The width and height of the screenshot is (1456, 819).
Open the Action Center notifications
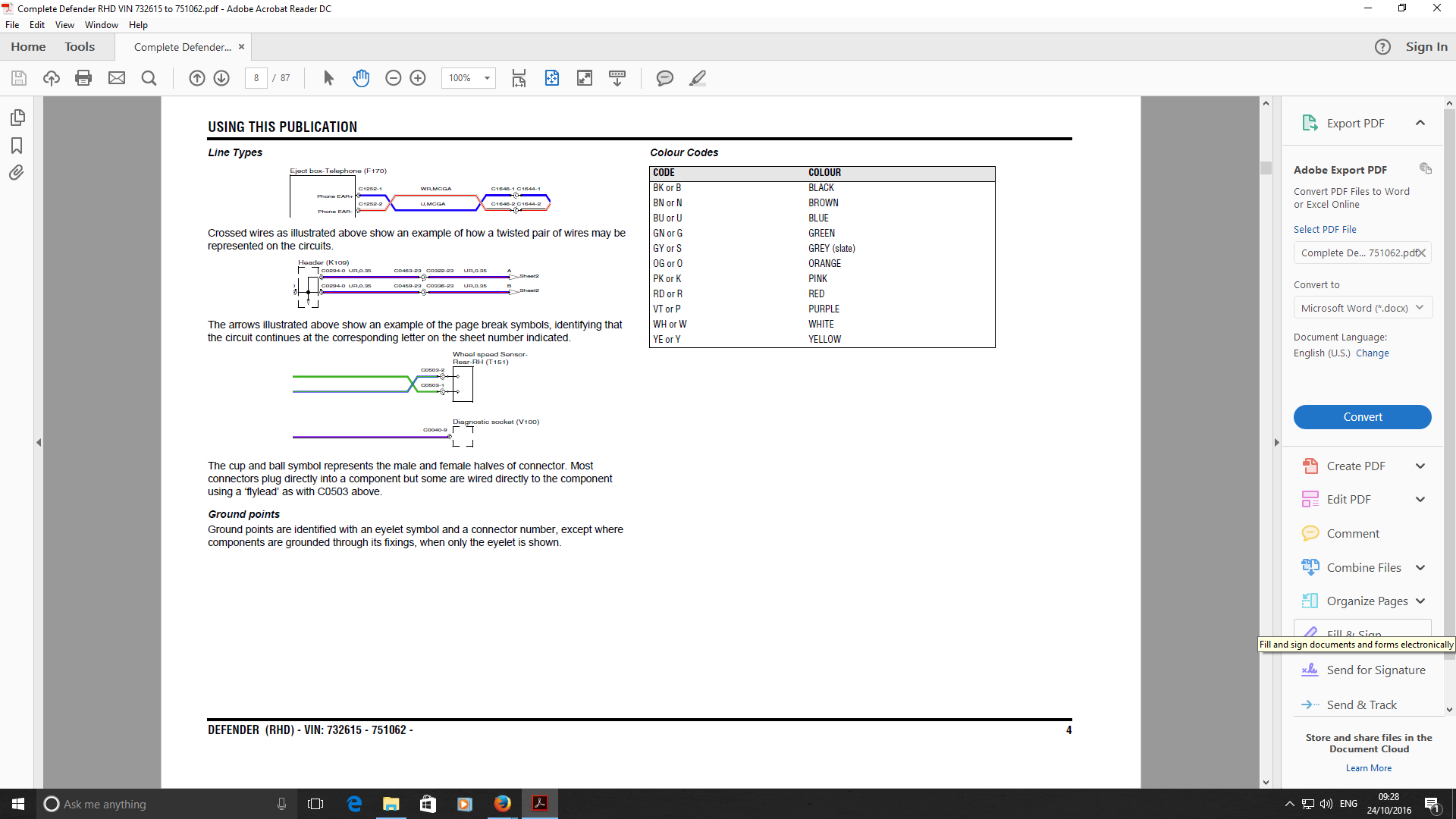pos(1432,804)
